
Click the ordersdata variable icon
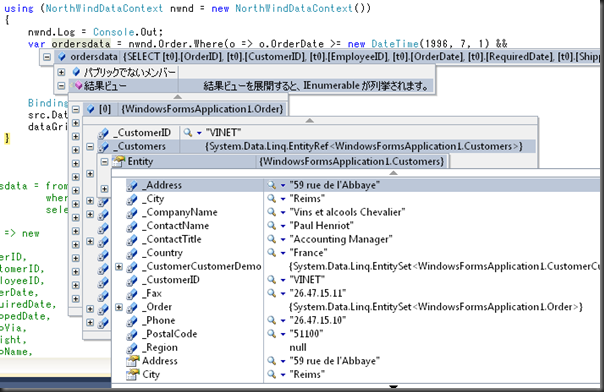pyautogui.click(x=62, y=57)
